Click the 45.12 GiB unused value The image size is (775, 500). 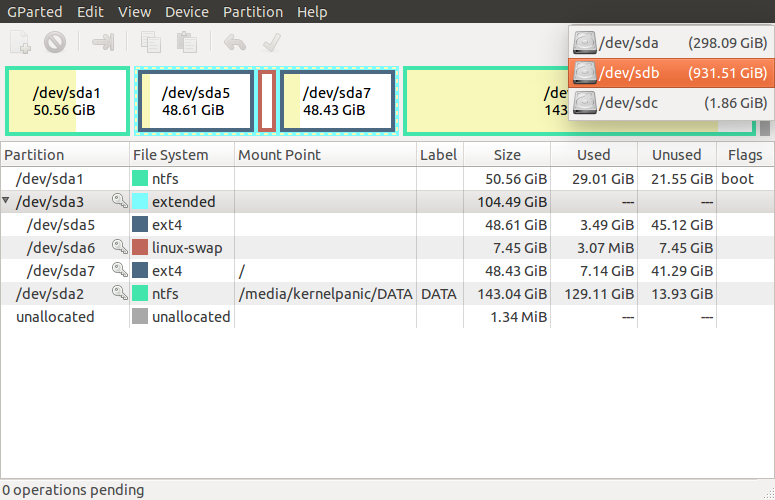[682, 225]
